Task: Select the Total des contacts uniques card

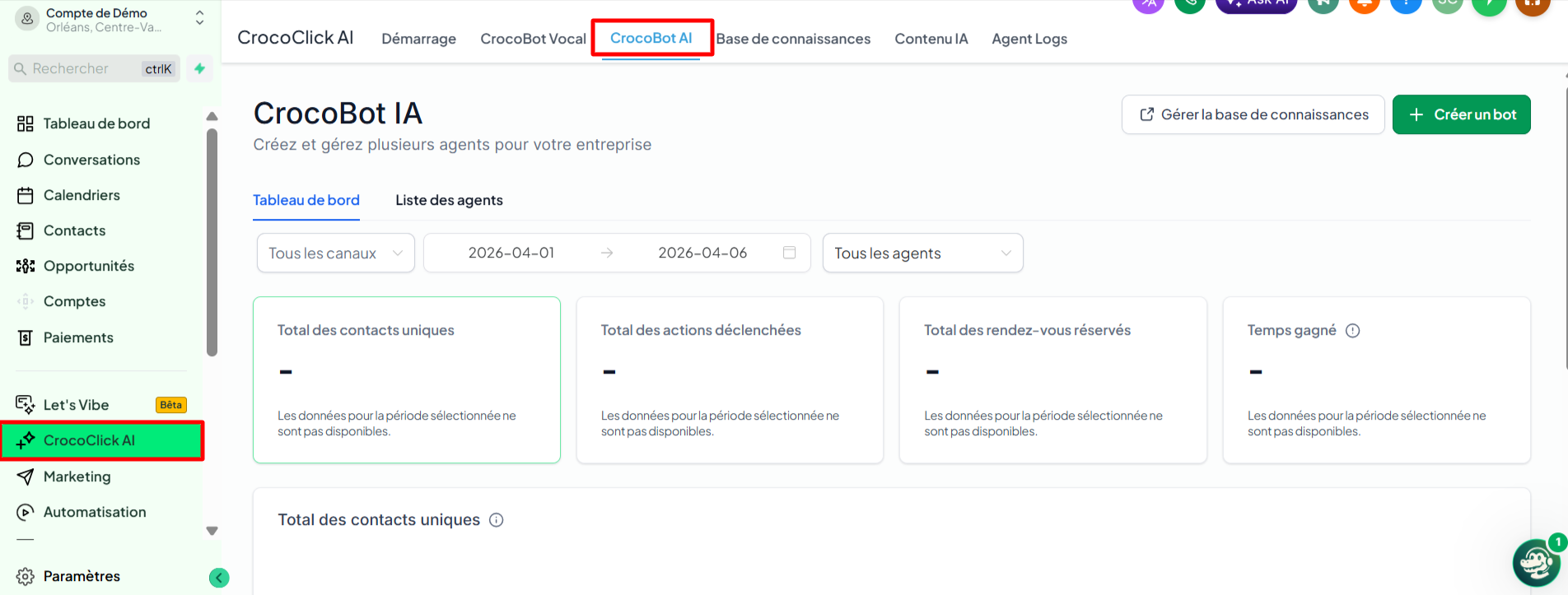Action: (x=407, y=380)
